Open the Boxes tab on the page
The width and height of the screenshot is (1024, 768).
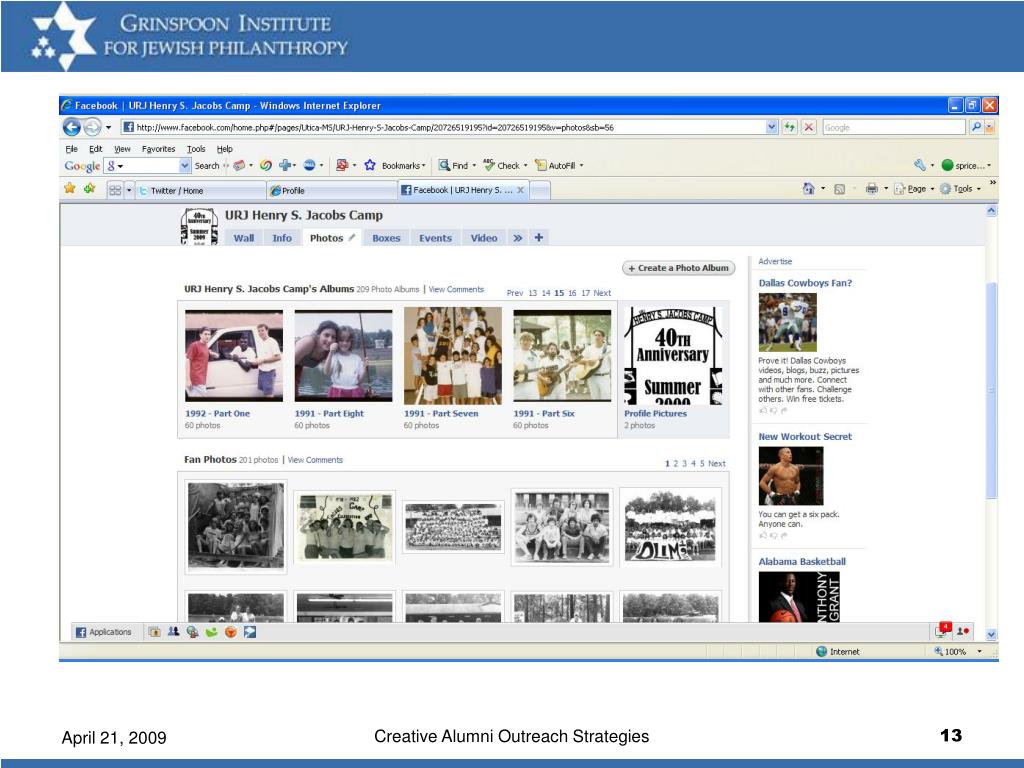tap(386, 238)
